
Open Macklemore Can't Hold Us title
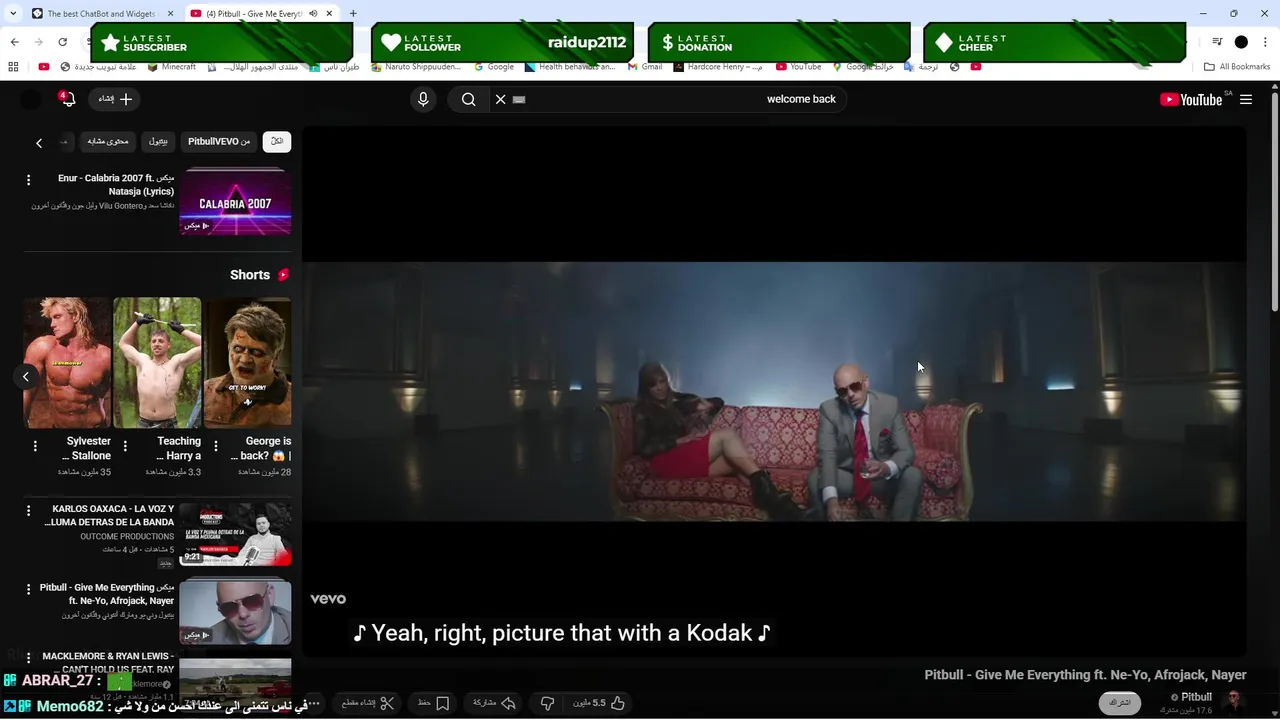108,663
